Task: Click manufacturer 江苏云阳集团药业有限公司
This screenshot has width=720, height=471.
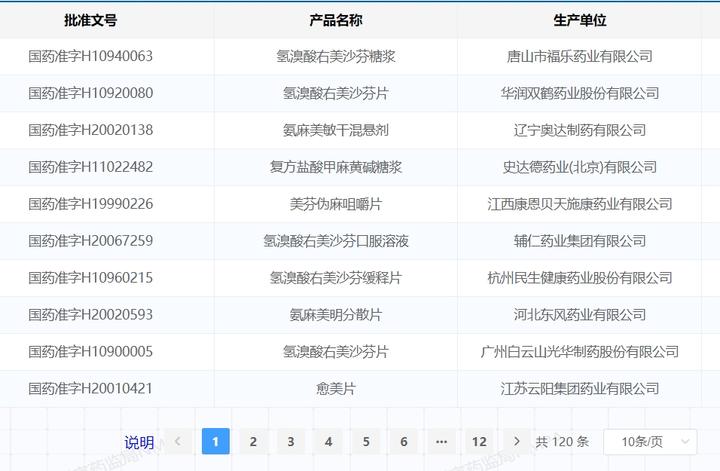Action: (x=580, y=389)
